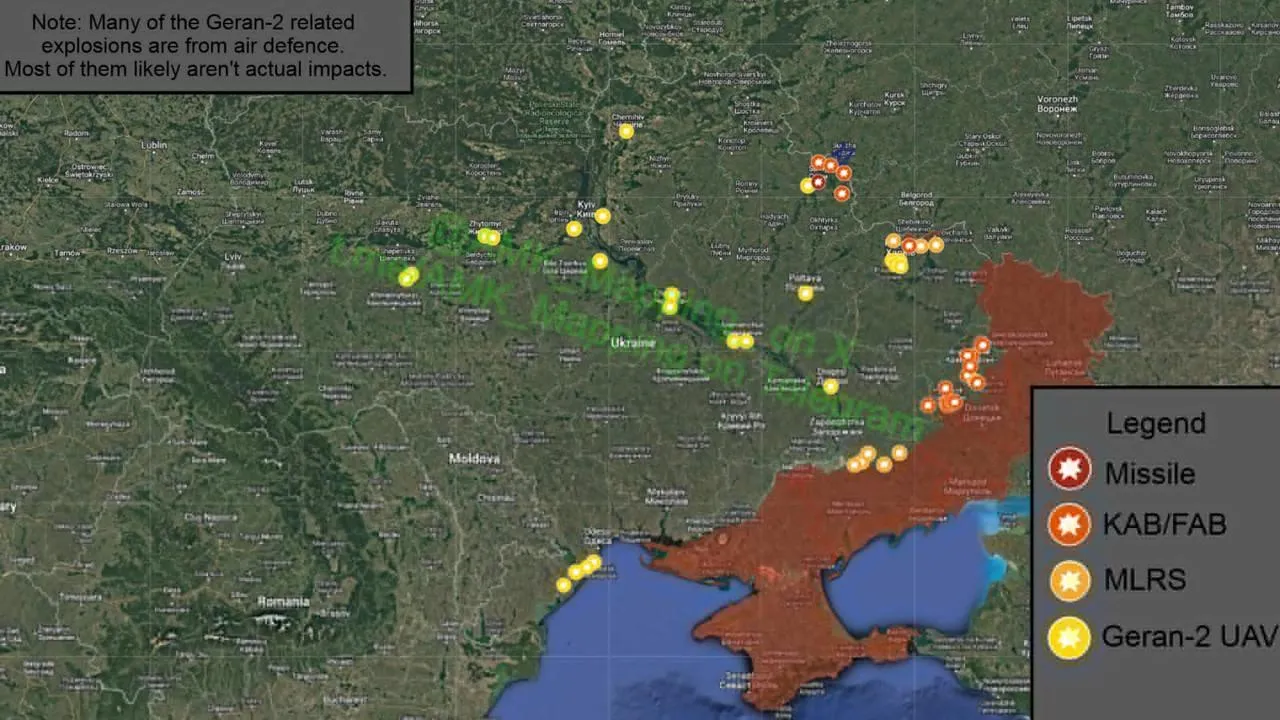Viewport: 1280px width, 720px height.
Task: Select the "Geran-2 UAV" legend label
Action: click(x=1188, y=636)
